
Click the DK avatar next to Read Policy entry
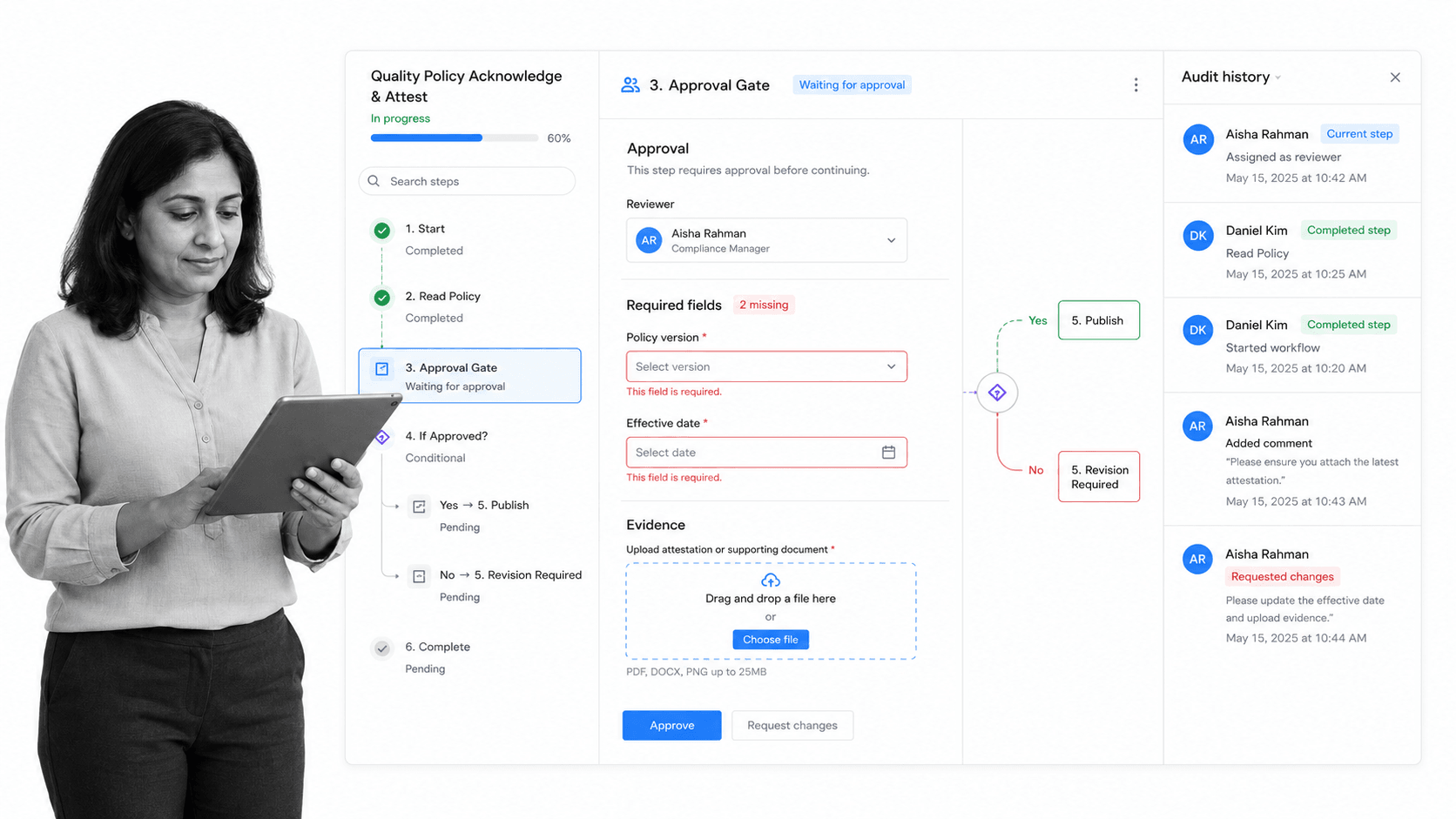pos(1198,236)
